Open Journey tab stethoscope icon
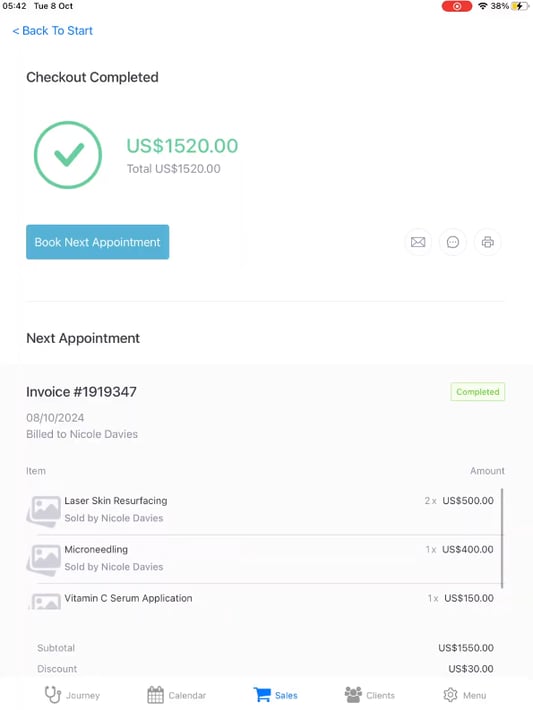The width and height of the screenshot is (533, 710). click(53, 695)
